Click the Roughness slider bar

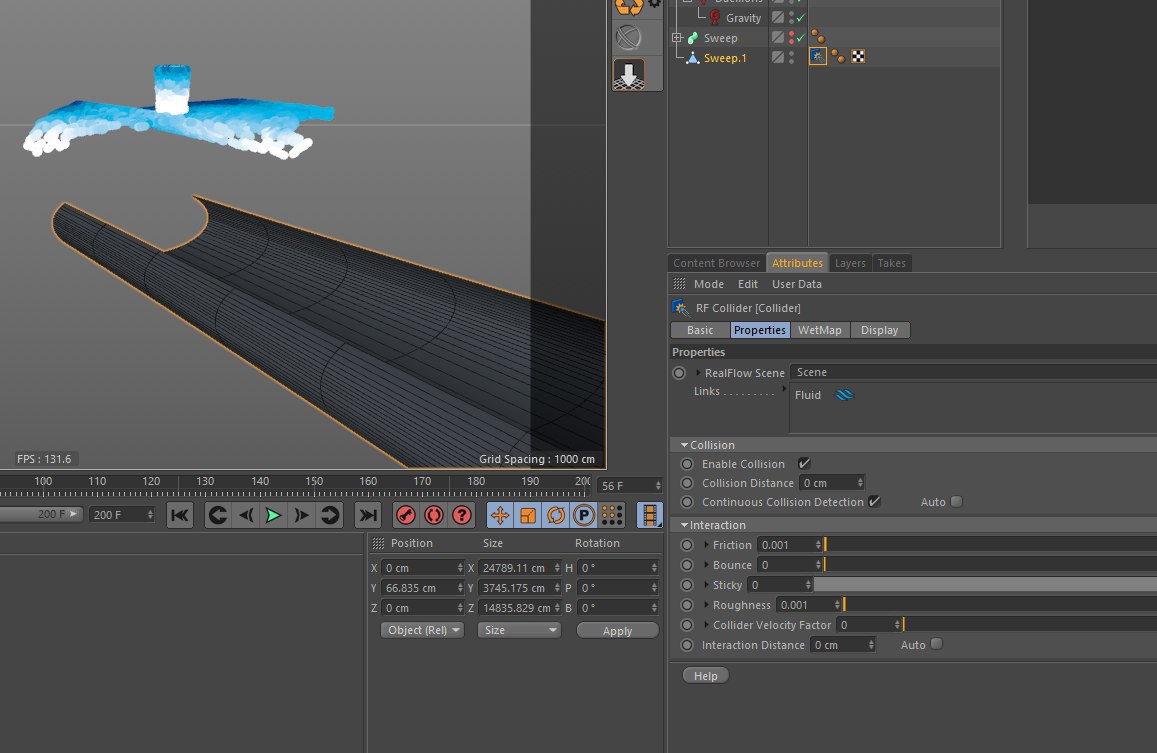(1000, 605)
